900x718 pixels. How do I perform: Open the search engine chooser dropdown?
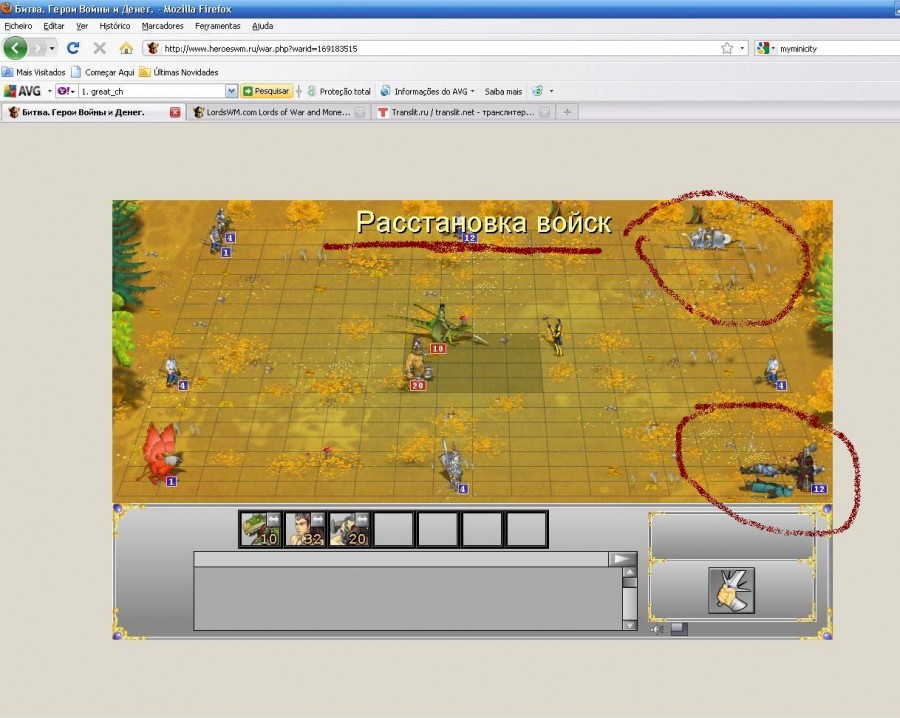tap(773, 48)
